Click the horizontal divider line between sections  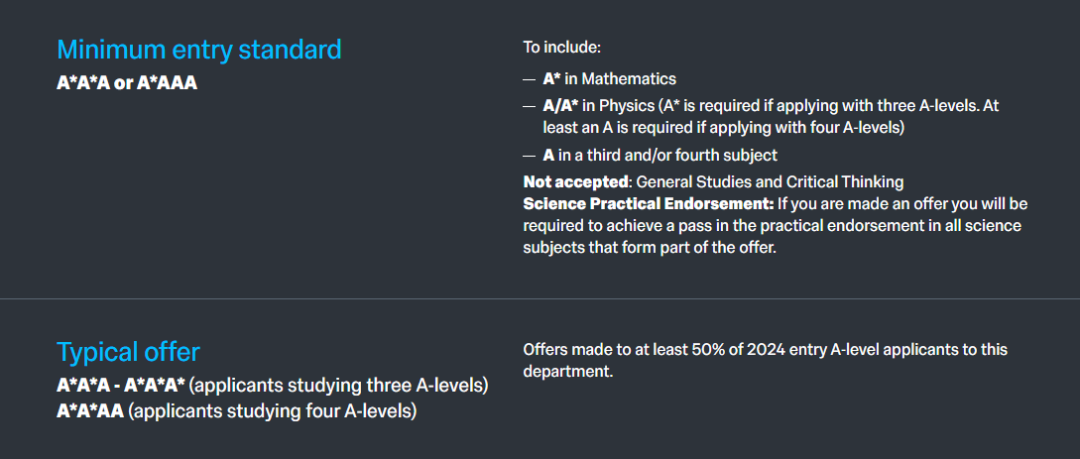point(540,299)
